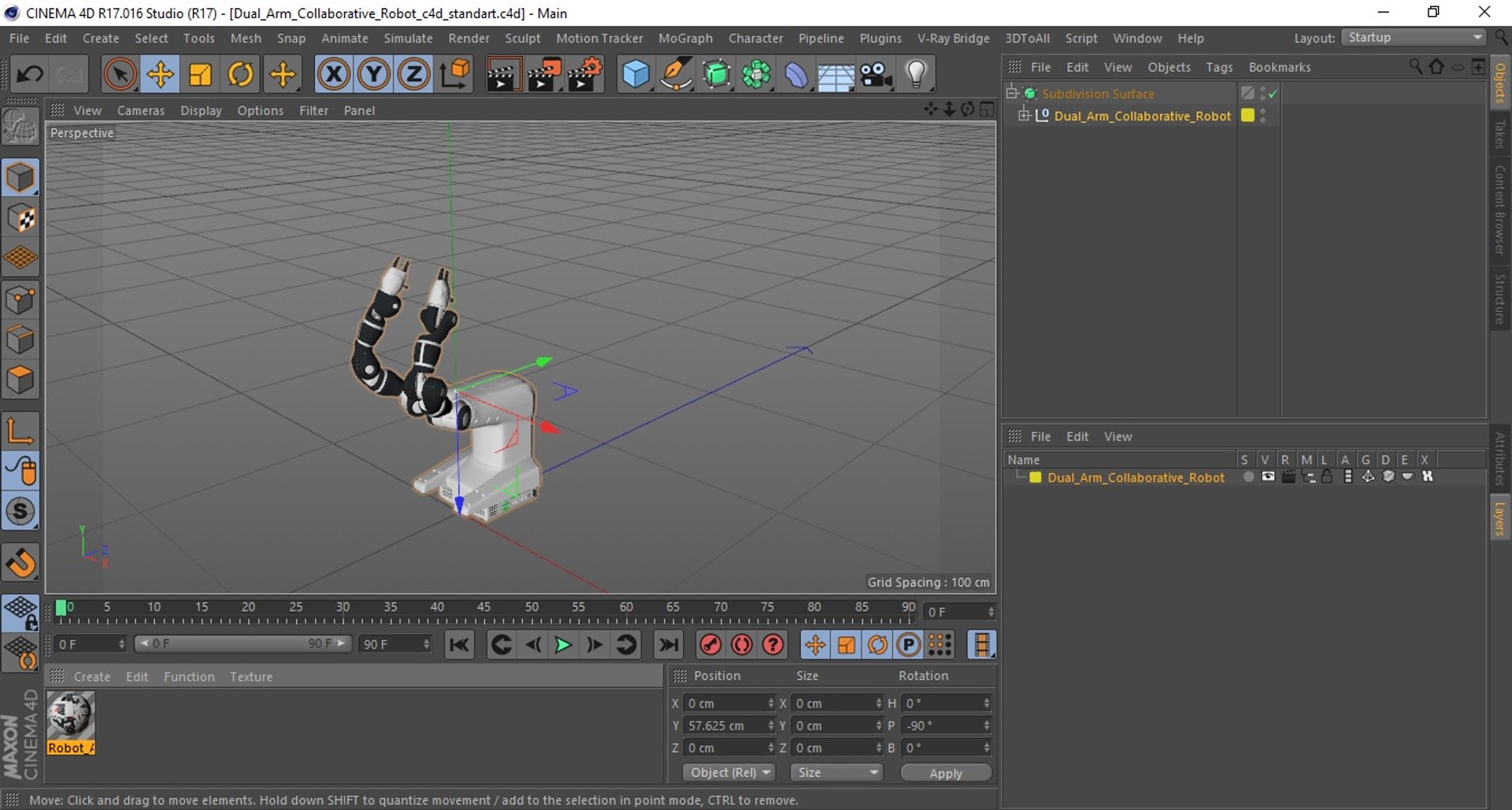Click Record Active Objects button
Viewport: 1512px width, 810px height.
click(710, 645)
